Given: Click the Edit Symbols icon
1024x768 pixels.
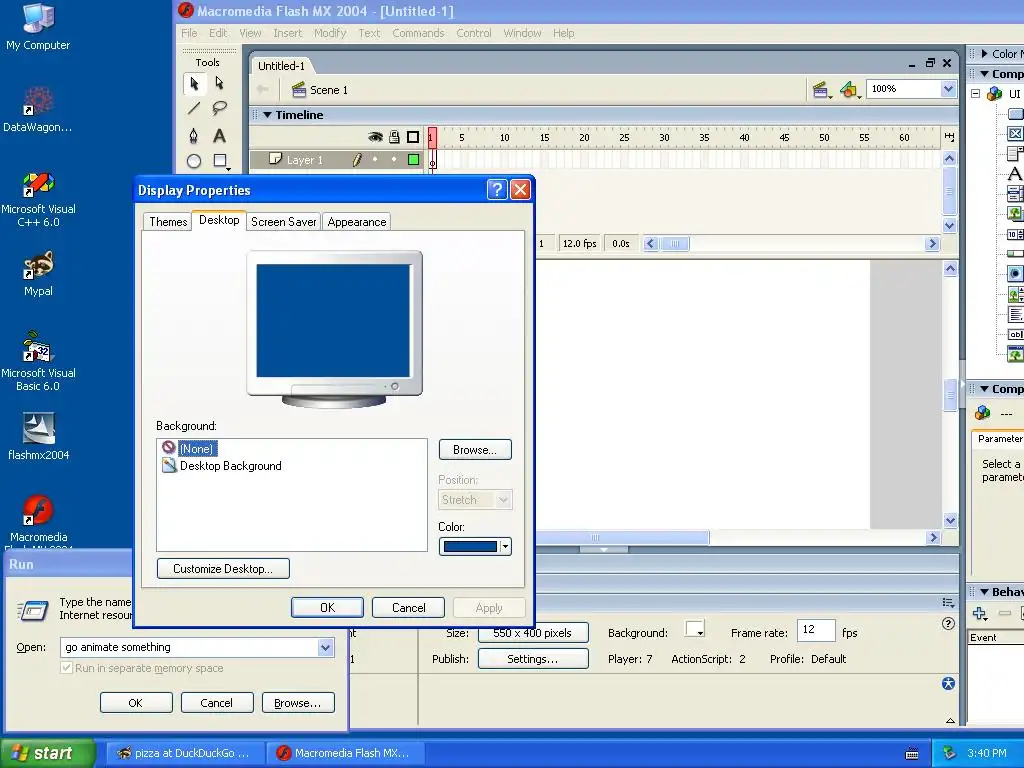Looking at the screenshot, I should 849,90.
